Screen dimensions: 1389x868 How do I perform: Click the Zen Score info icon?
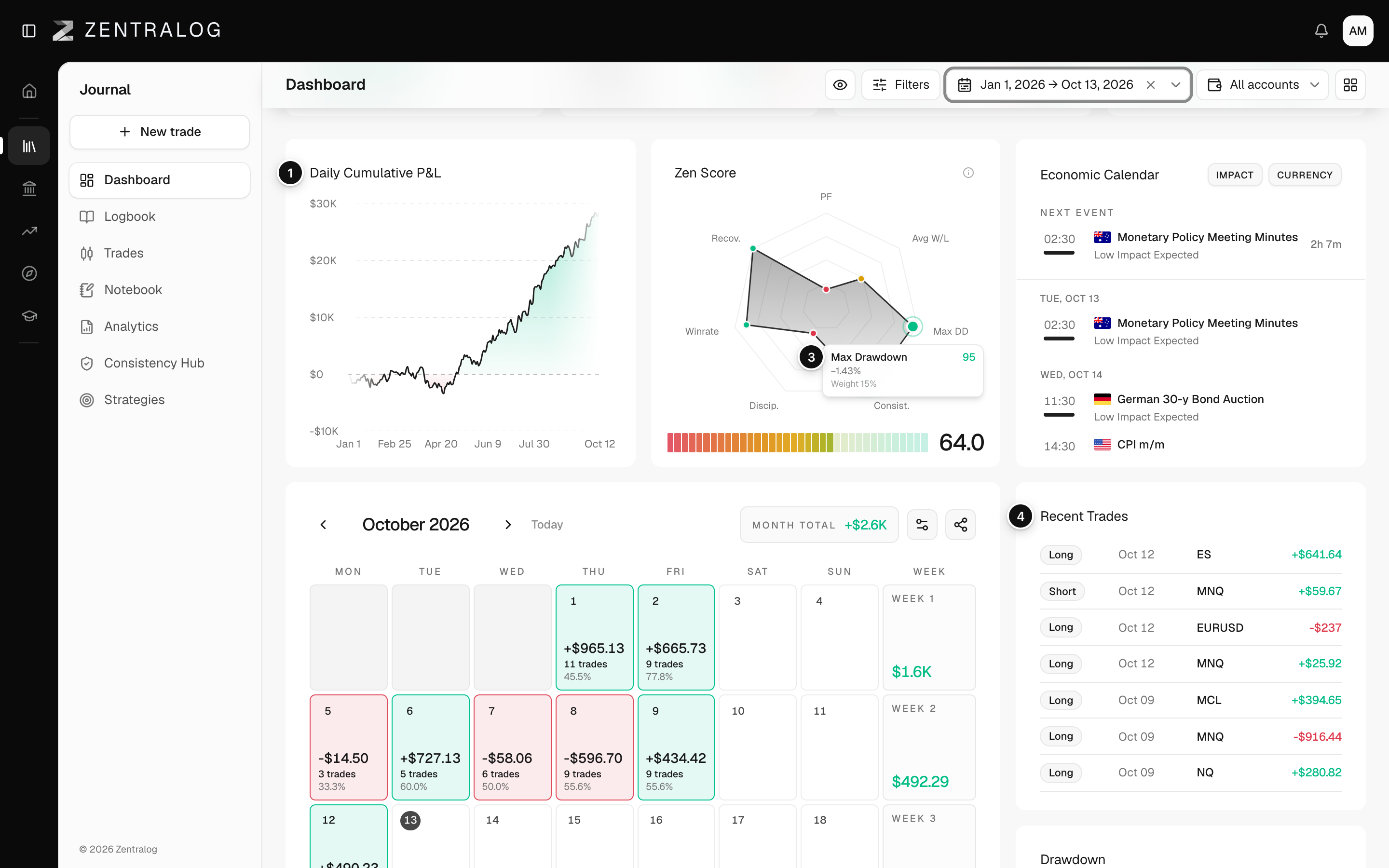coord(968,173)
